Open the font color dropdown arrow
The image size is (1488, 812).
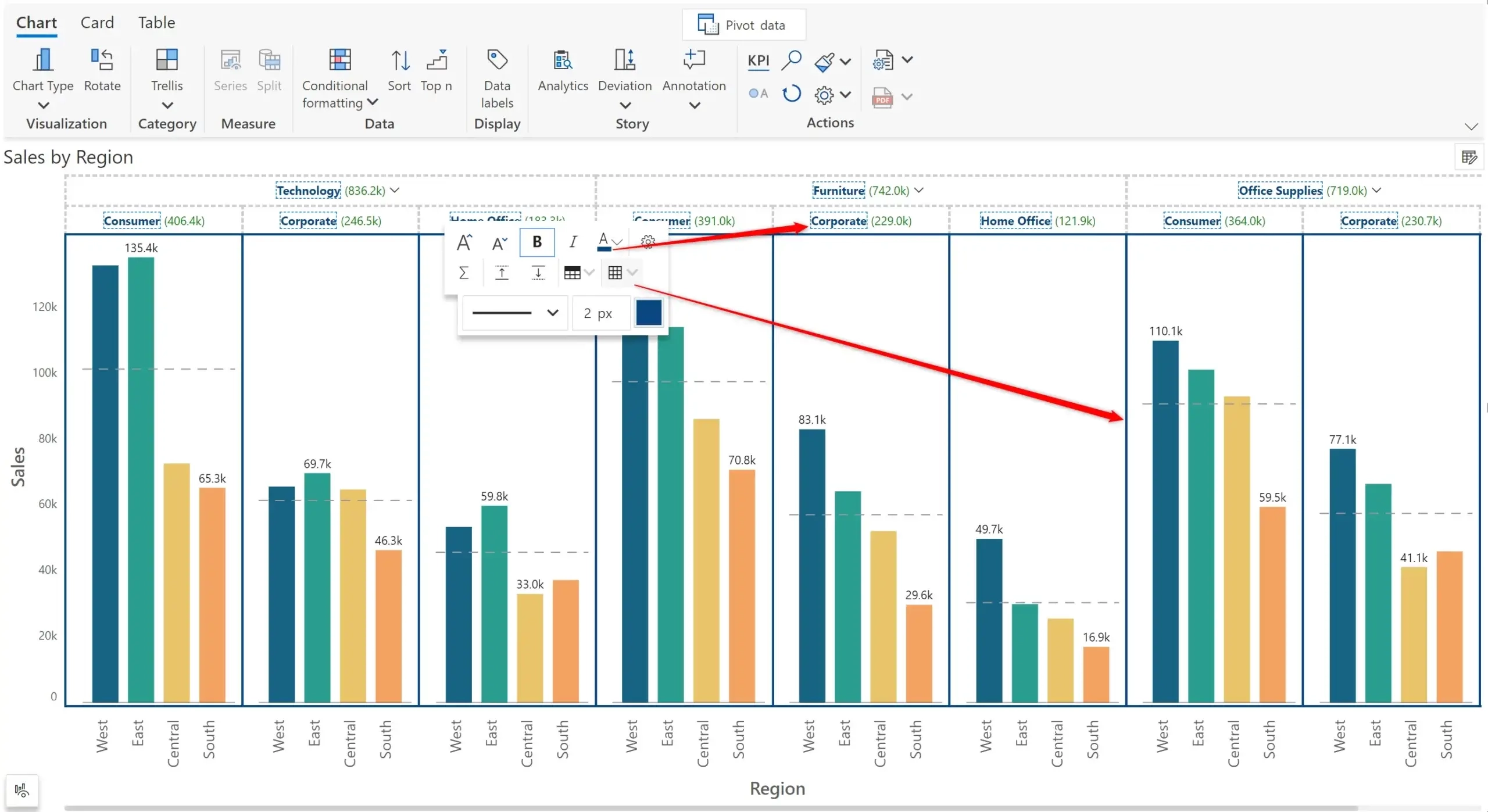pos(617,242)
